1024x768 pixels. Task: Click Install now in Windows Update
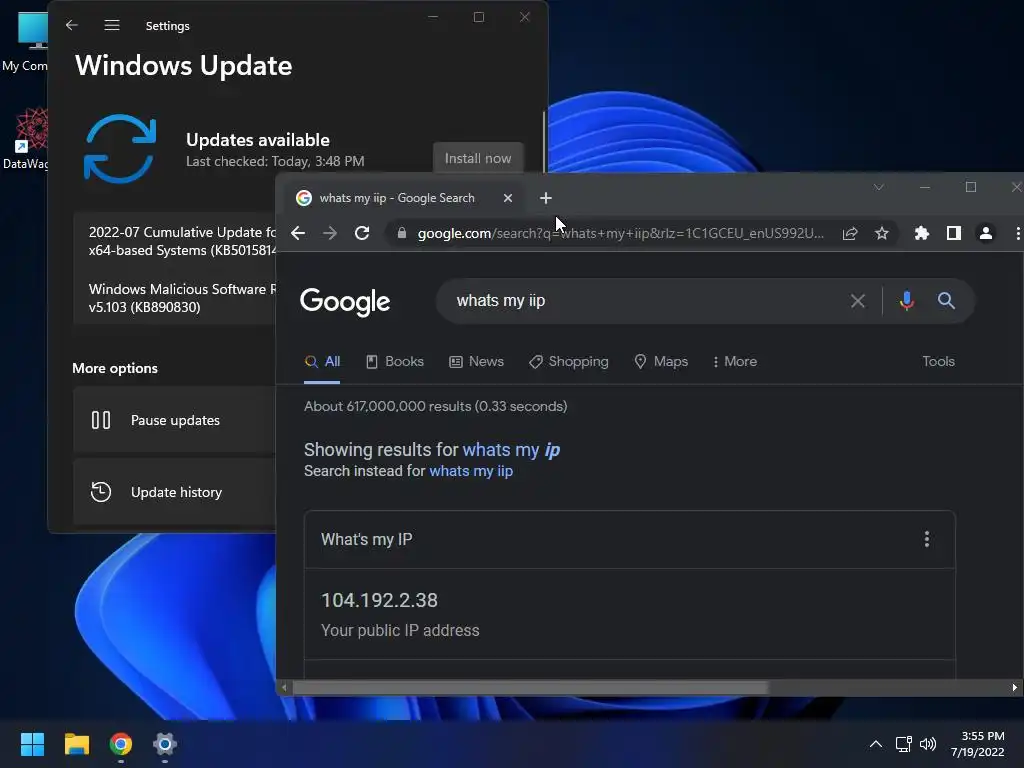click(x=478, y=158)
